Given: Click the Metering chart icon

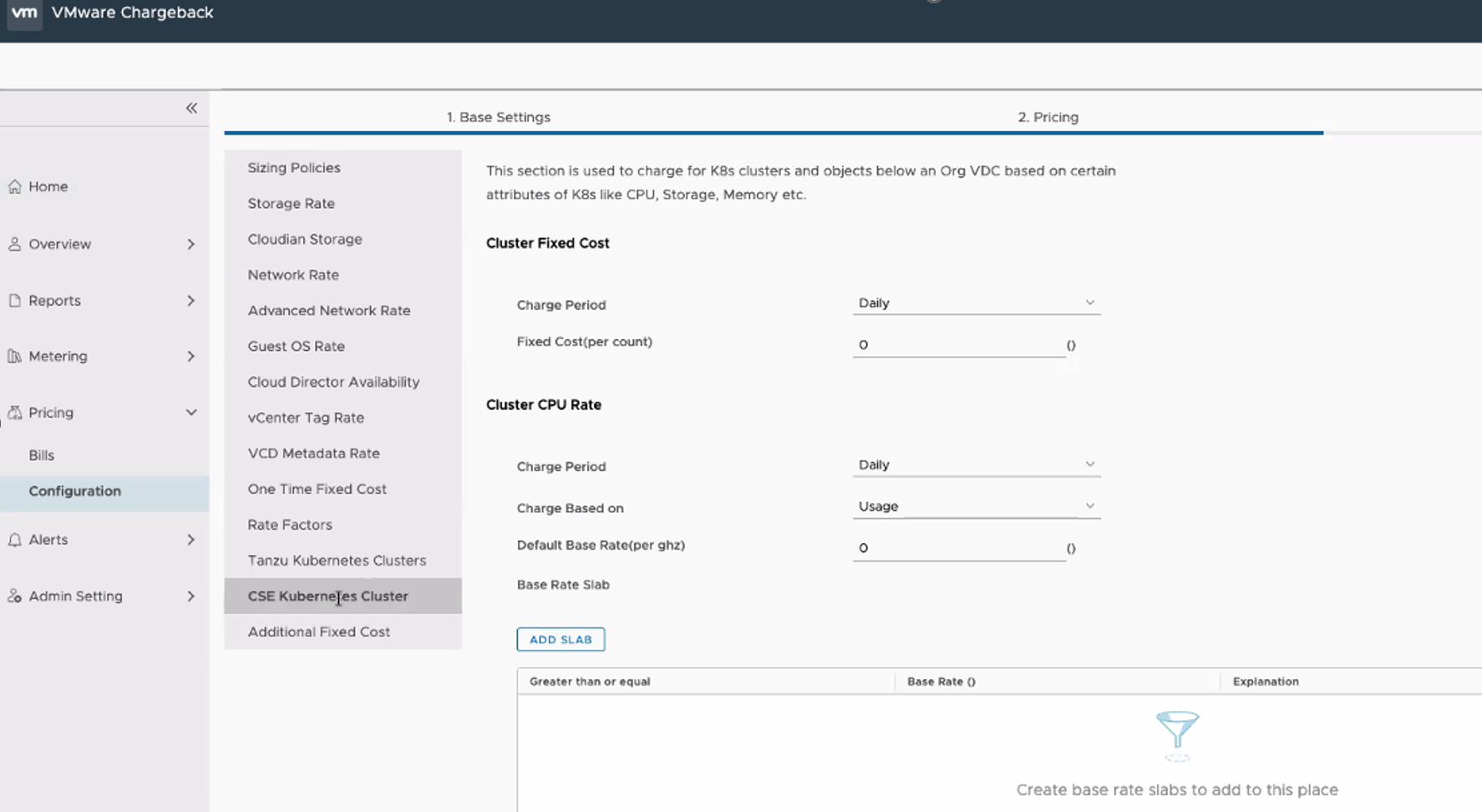Looking at the screenshot, I should 15,356.
